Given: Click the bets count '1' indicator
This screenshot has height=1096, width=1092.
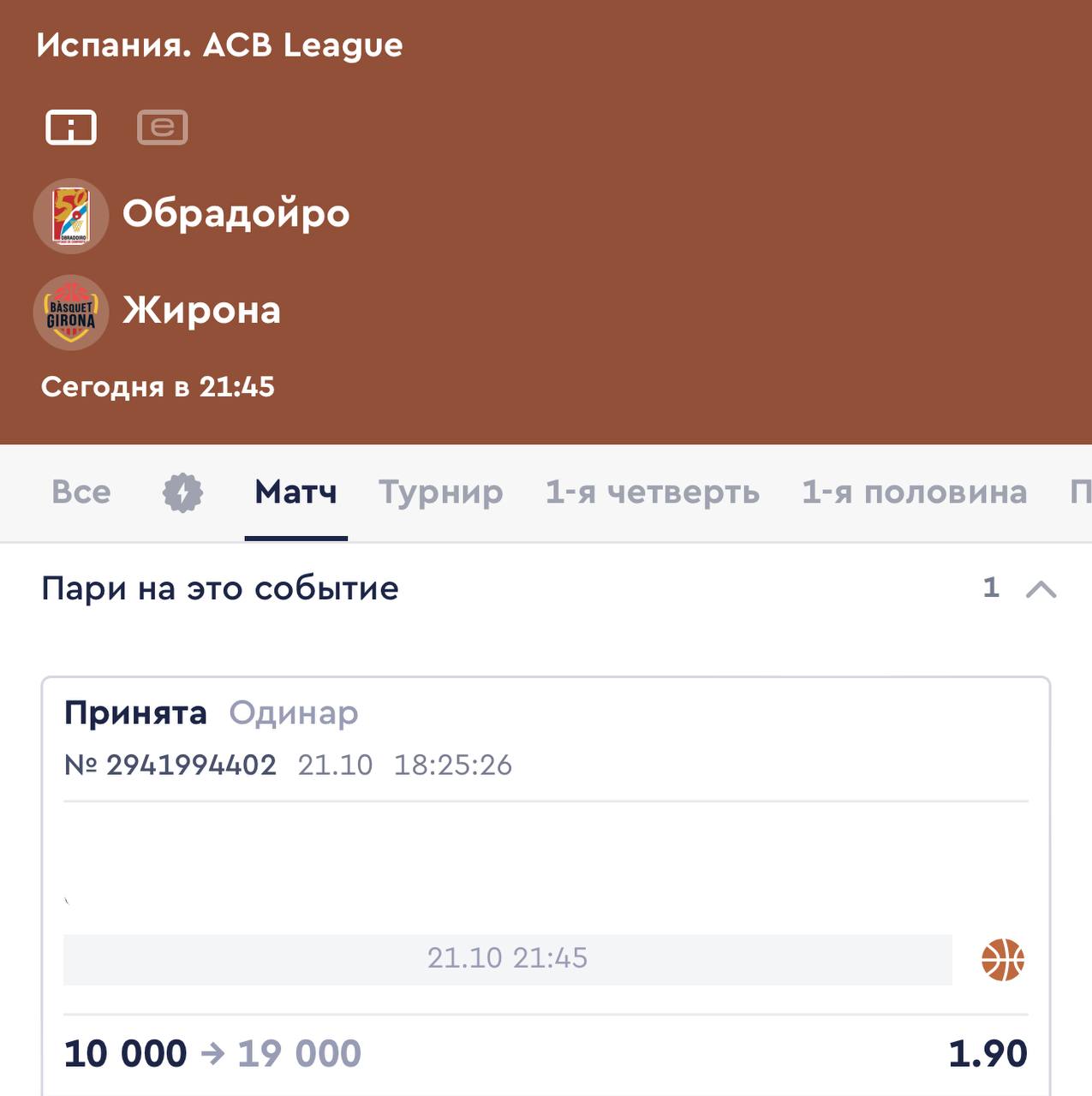Looking at the screenshot, I should click(992, 587).
